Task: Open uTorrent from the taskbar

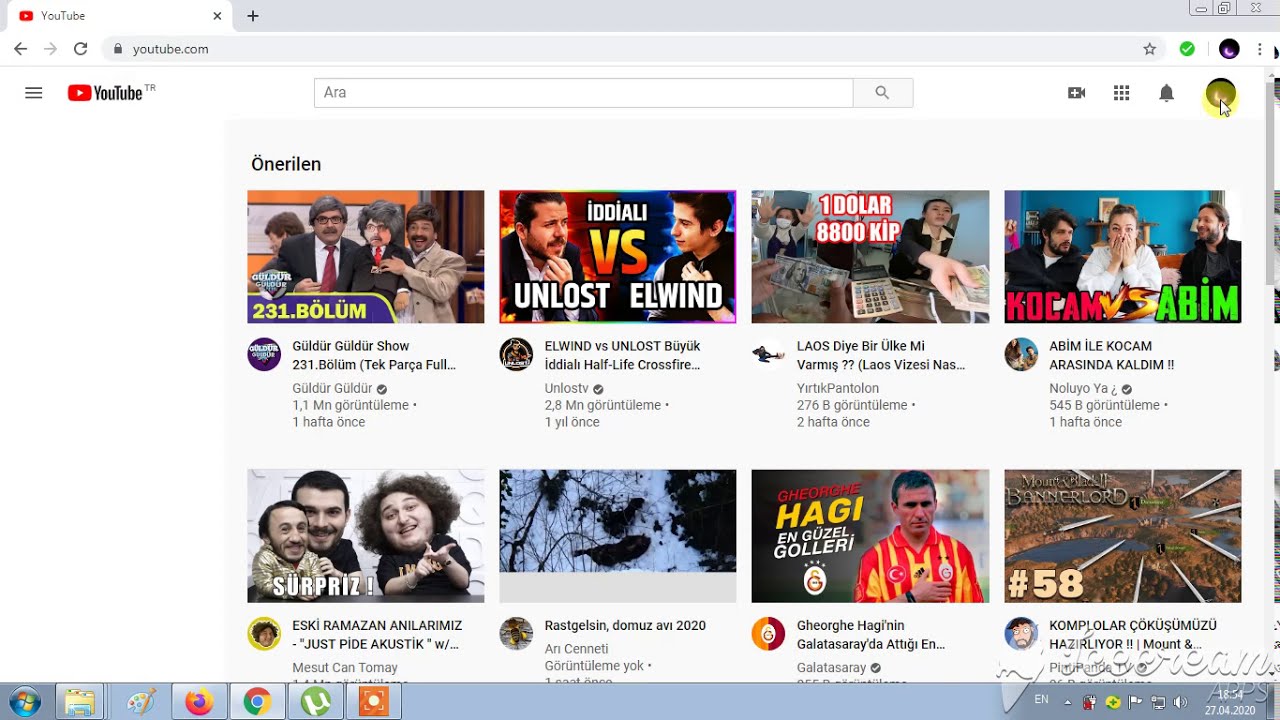Action: point(315,702)
